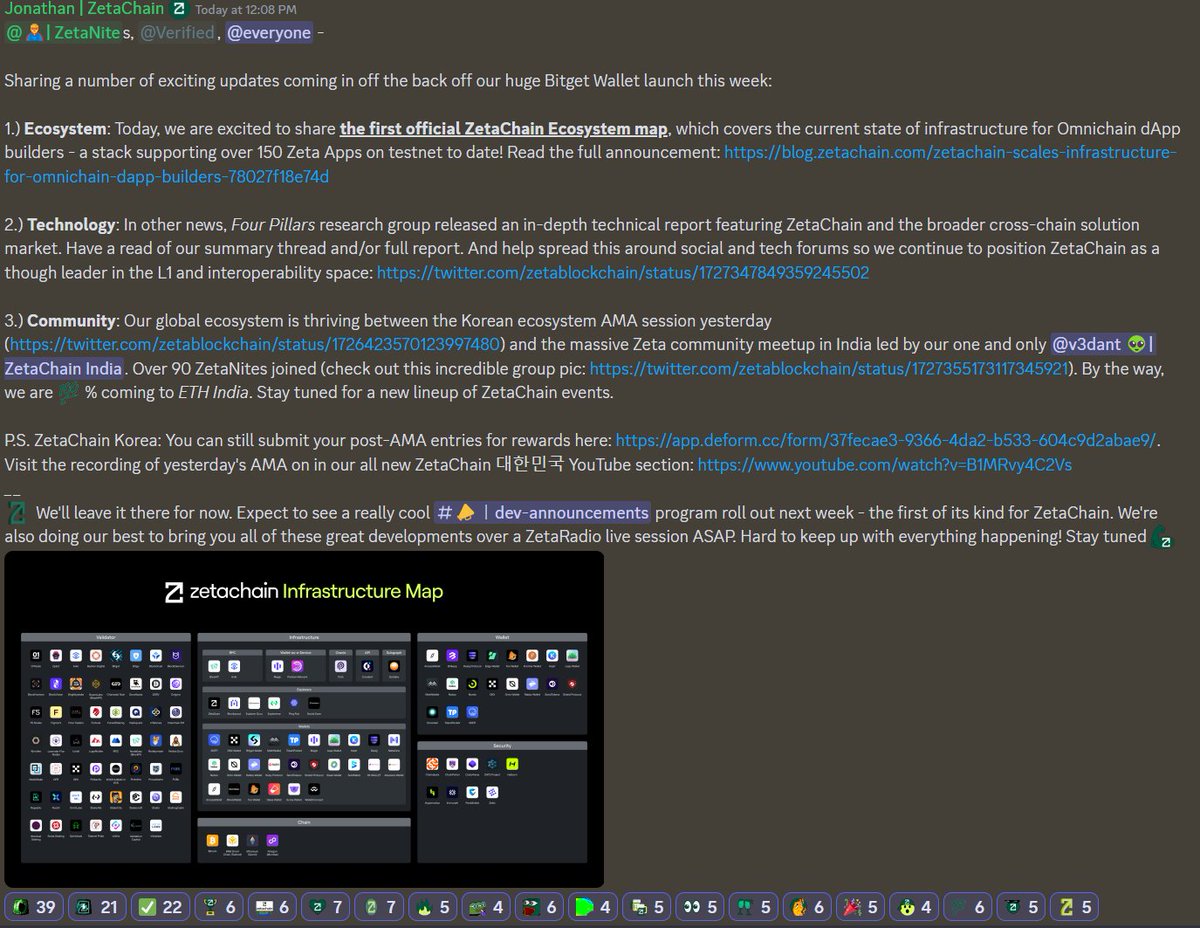Toggle the Zeta lightning reaction with 21

tap(98, 907)
